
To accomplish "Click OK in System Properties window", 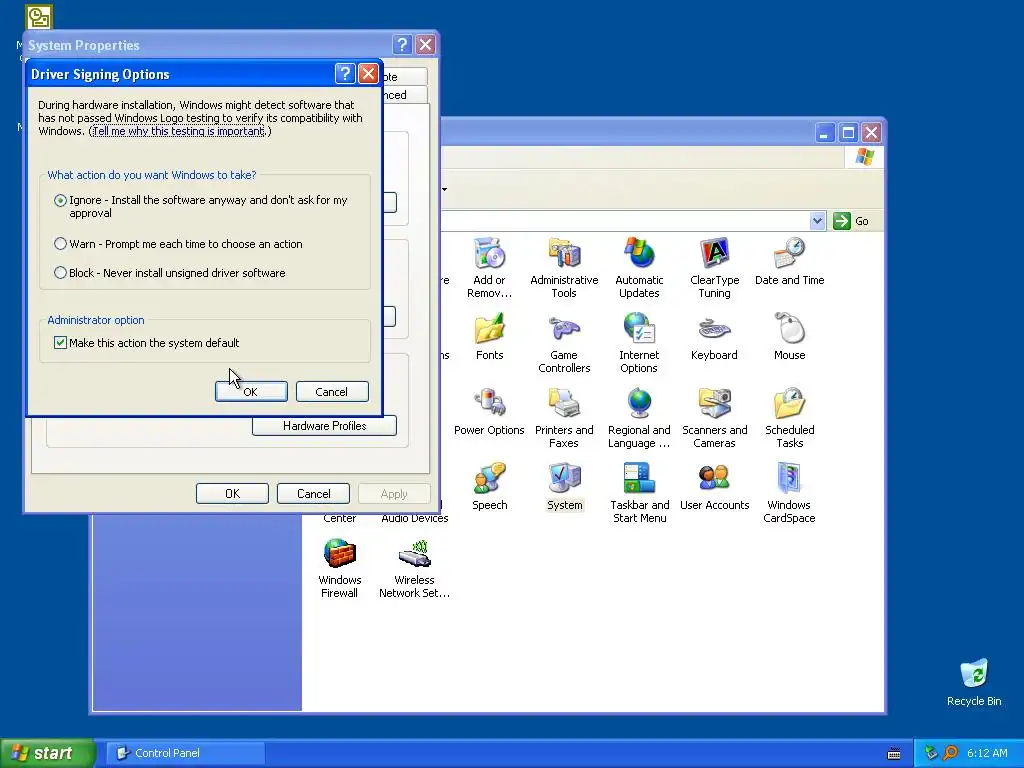I will pyautogui.click(x=232, y=494).
